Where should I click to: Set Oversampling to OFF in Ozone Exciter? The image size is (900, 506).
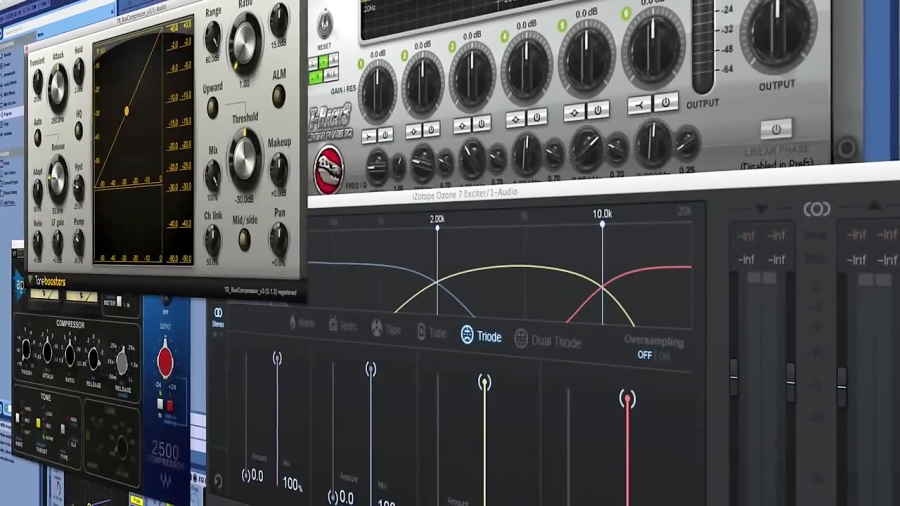645,355
